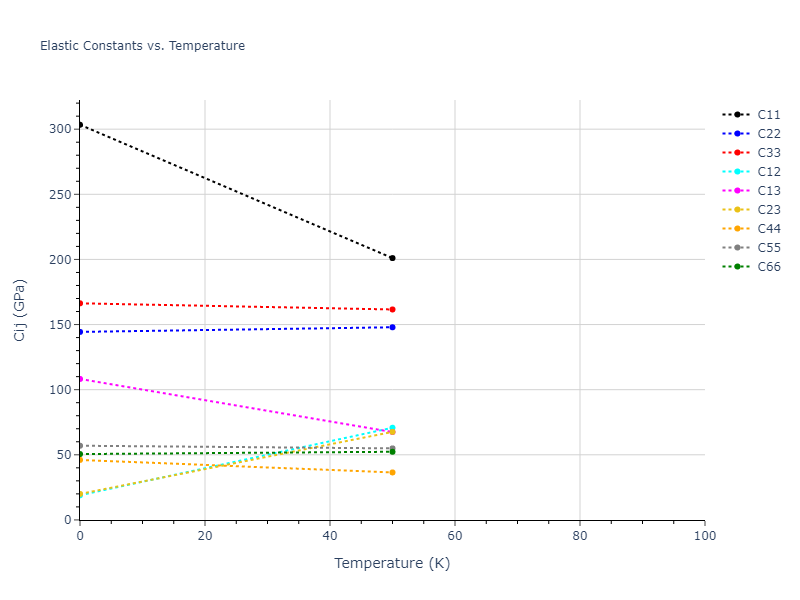Image resolution: width=800 pixels, height=600 pixels.
Task: Click the gray C55 point at 0 K
Action: [x=80, y=445]
